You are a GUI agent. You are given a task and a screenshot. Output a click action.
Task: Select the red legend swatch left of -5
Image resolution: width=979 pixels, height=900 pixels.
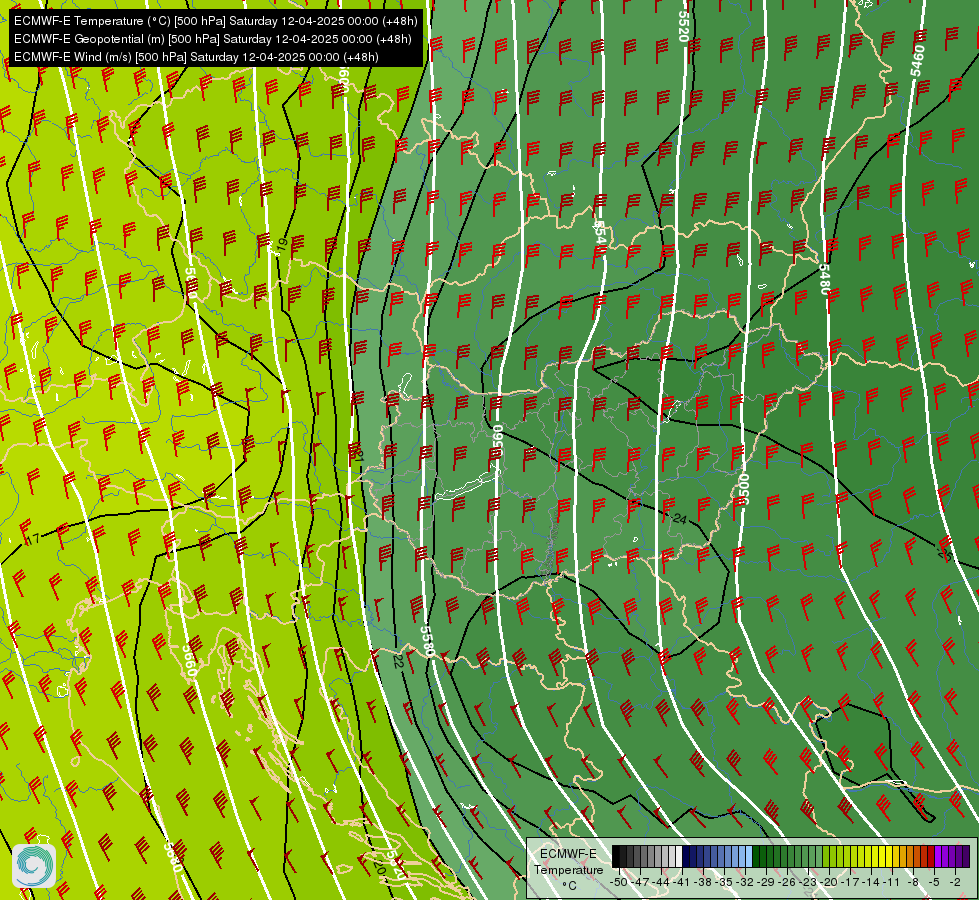coord(932,856)
